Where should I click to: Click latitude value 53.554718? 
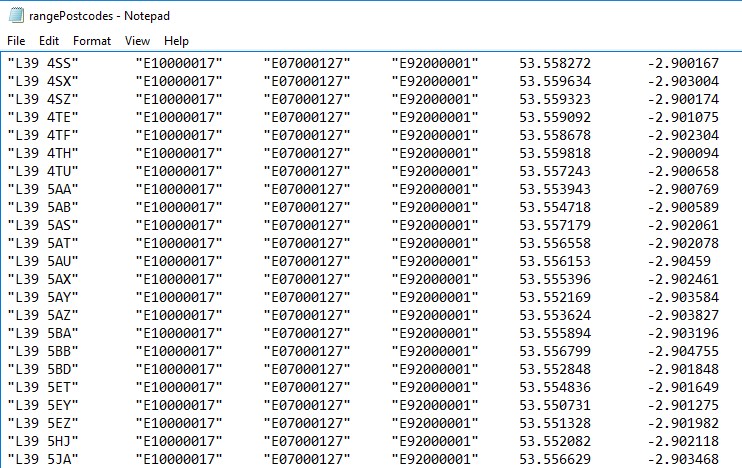555,207
